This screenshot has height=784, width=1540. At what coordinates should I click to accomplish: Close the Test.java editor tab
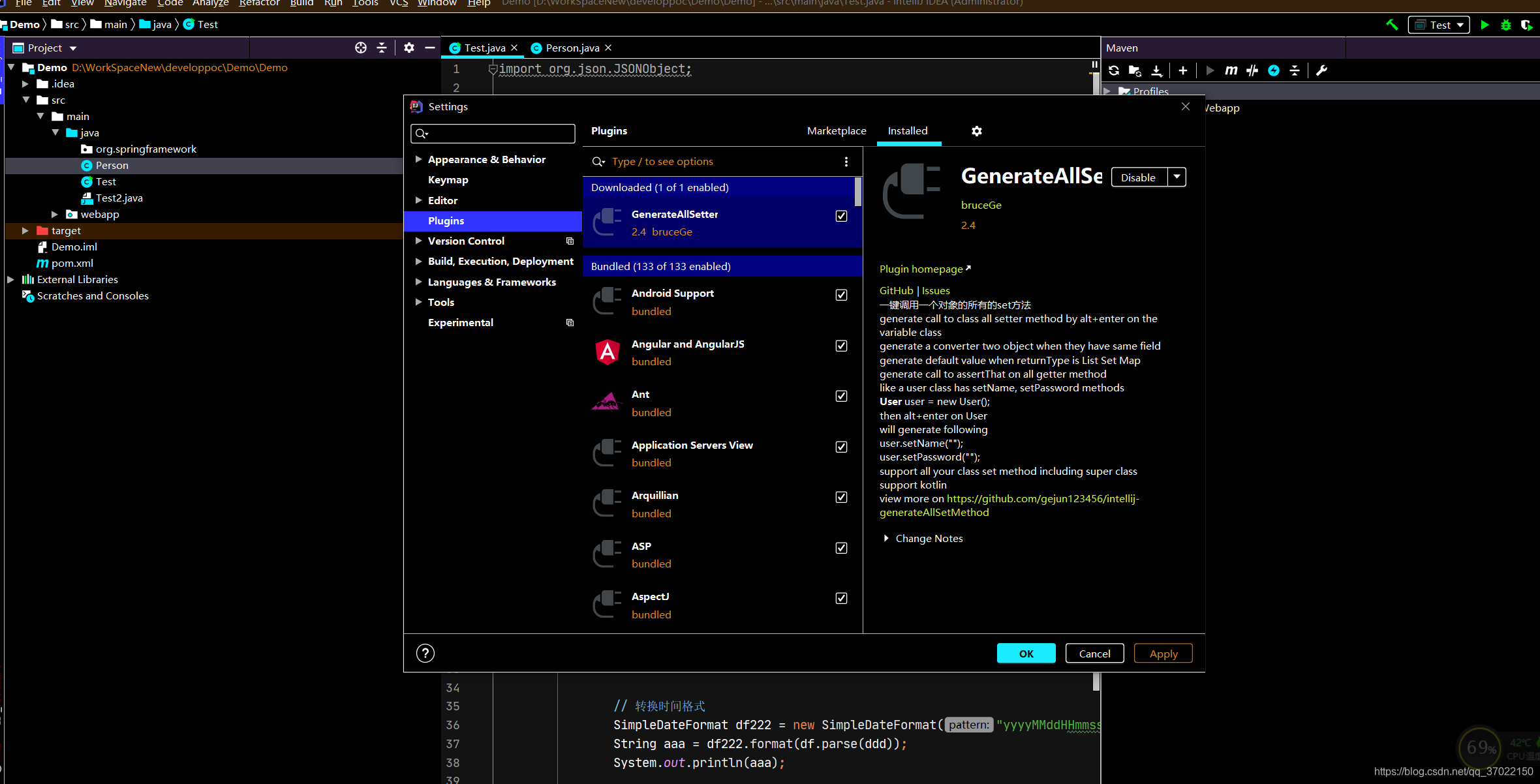coord(514,48)
